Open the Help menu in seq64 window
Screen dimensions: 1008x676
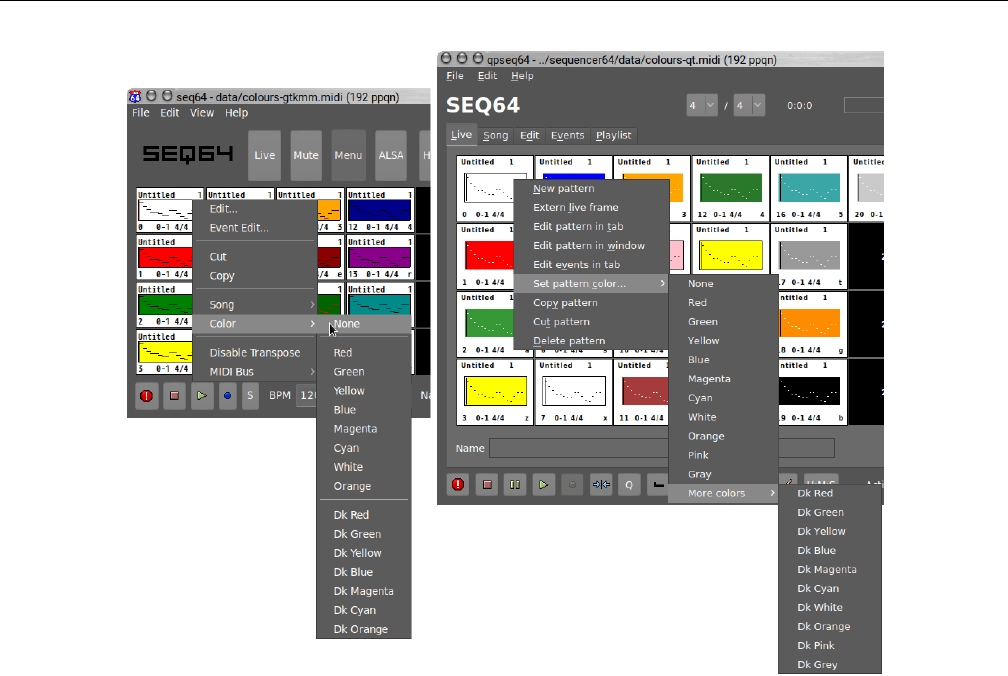pos(236,112)
